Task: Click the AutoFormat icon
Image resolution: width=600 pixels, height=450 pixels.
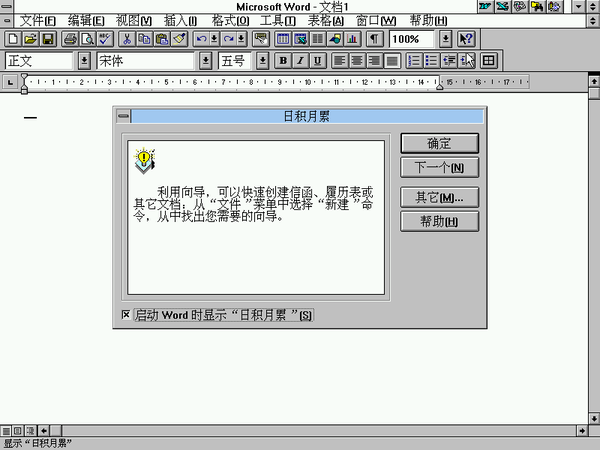Action: tap(261, 39)
